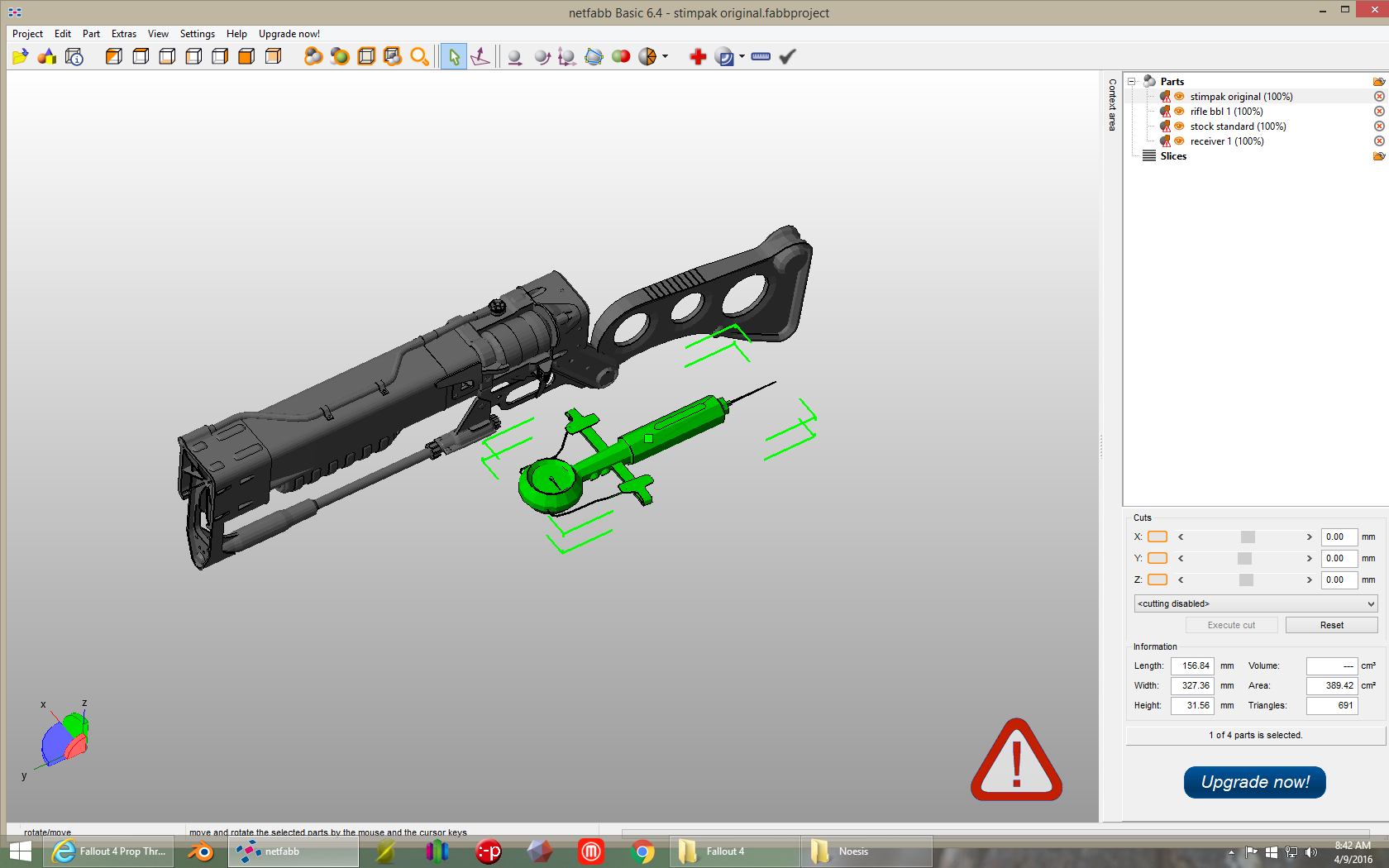
Task: Click the move part sphere icon
Action: pyautogui.click(x=514, y=56)
